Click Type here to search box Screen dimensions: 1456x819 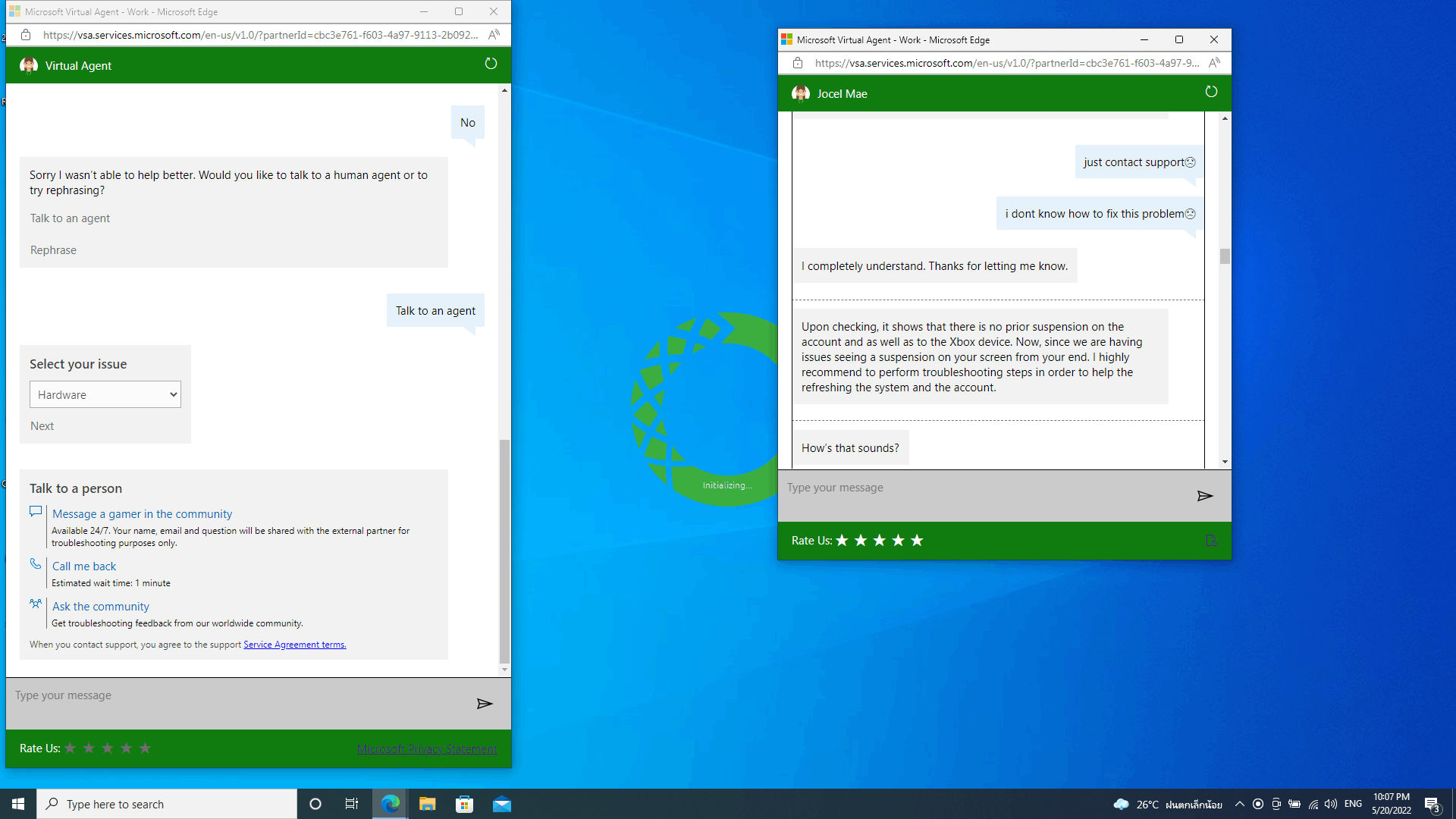coord(167,804)
